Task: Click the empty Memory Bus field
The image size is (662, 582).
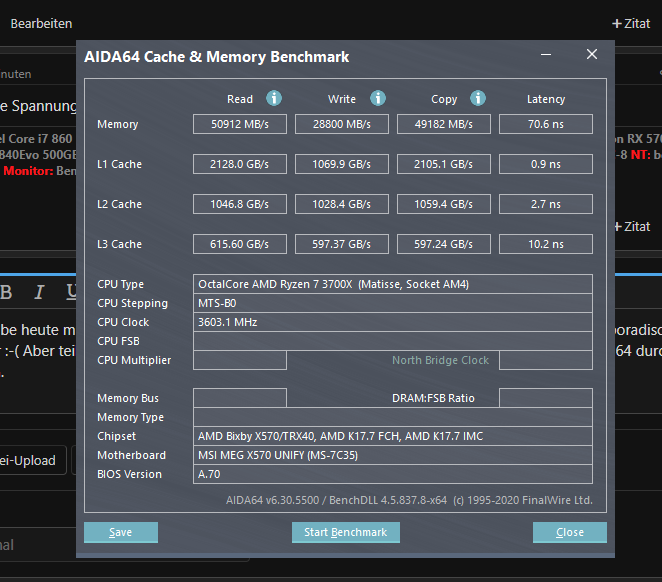Action: point(240,398)
